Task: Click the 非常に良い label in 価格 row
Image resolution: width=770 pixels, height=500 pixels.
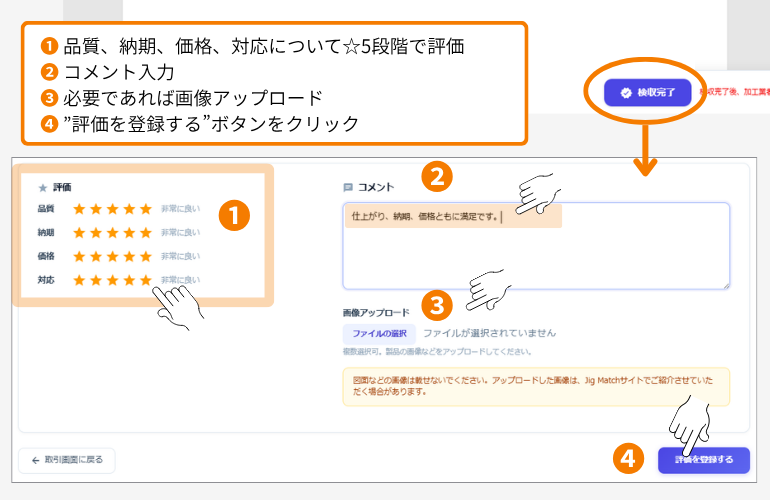Action: [180, 256]
